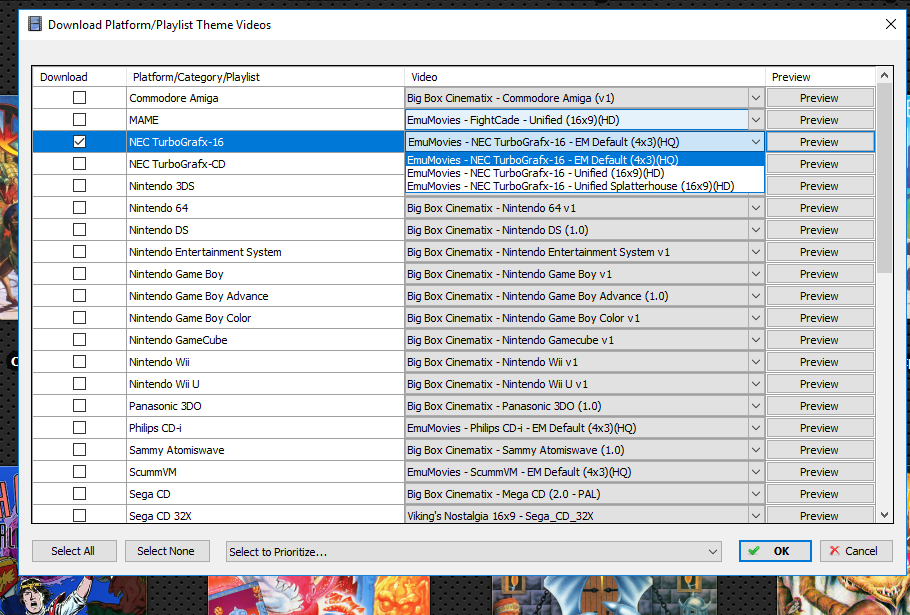The width and height of the screenshot is (910, 615).
Task: Sort by Platform/Category/Playlist column header
Action: click(265, 77)
